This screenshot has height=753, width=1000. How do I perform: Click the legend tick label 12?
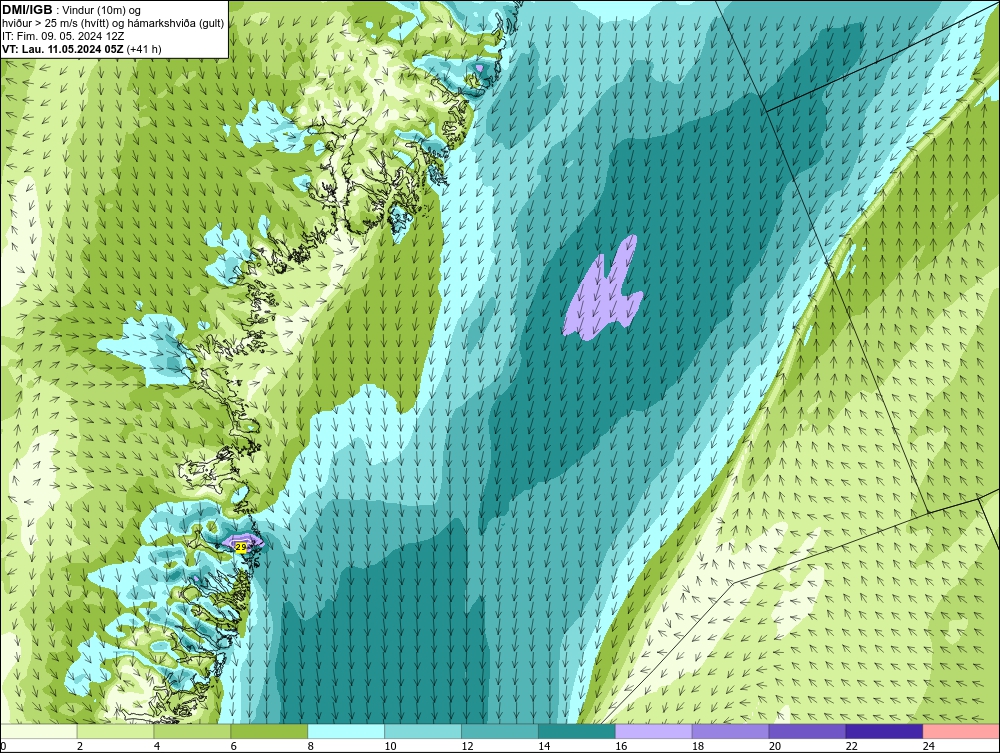point(467,746)
